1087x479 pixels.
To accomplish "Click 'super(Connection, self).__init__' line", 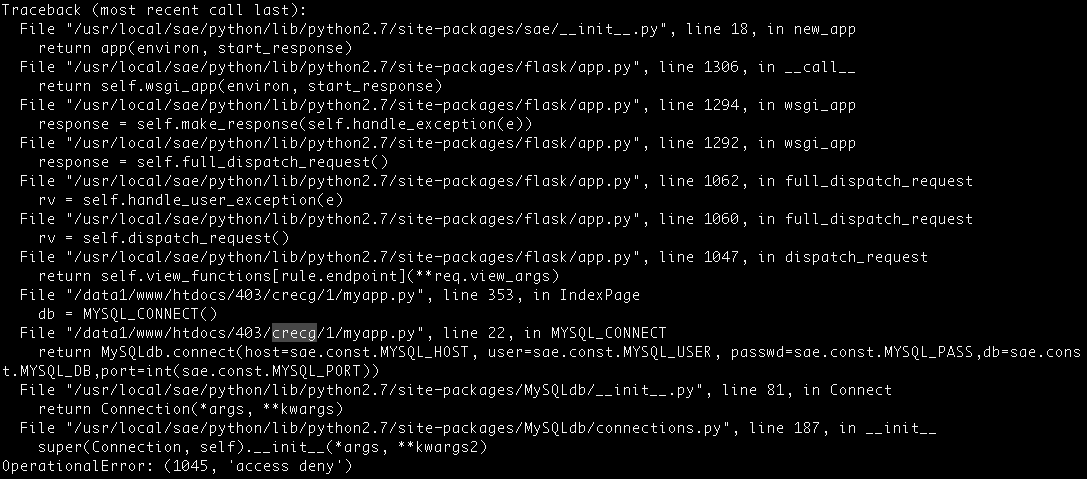I will [x=262, y=447].
